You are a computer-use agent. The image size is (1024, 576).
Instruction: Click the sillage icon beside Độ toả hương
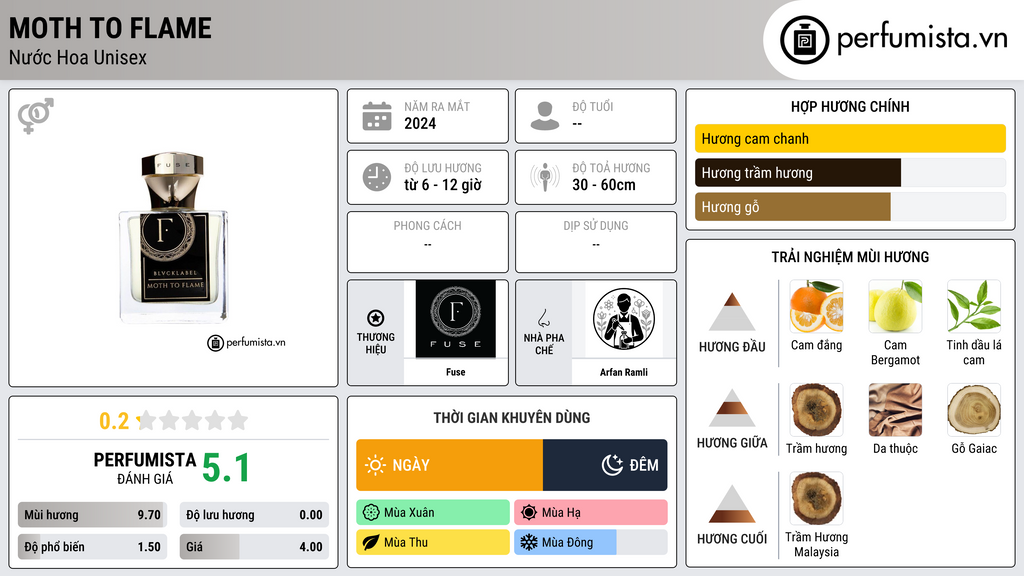[x=545, y=177]
